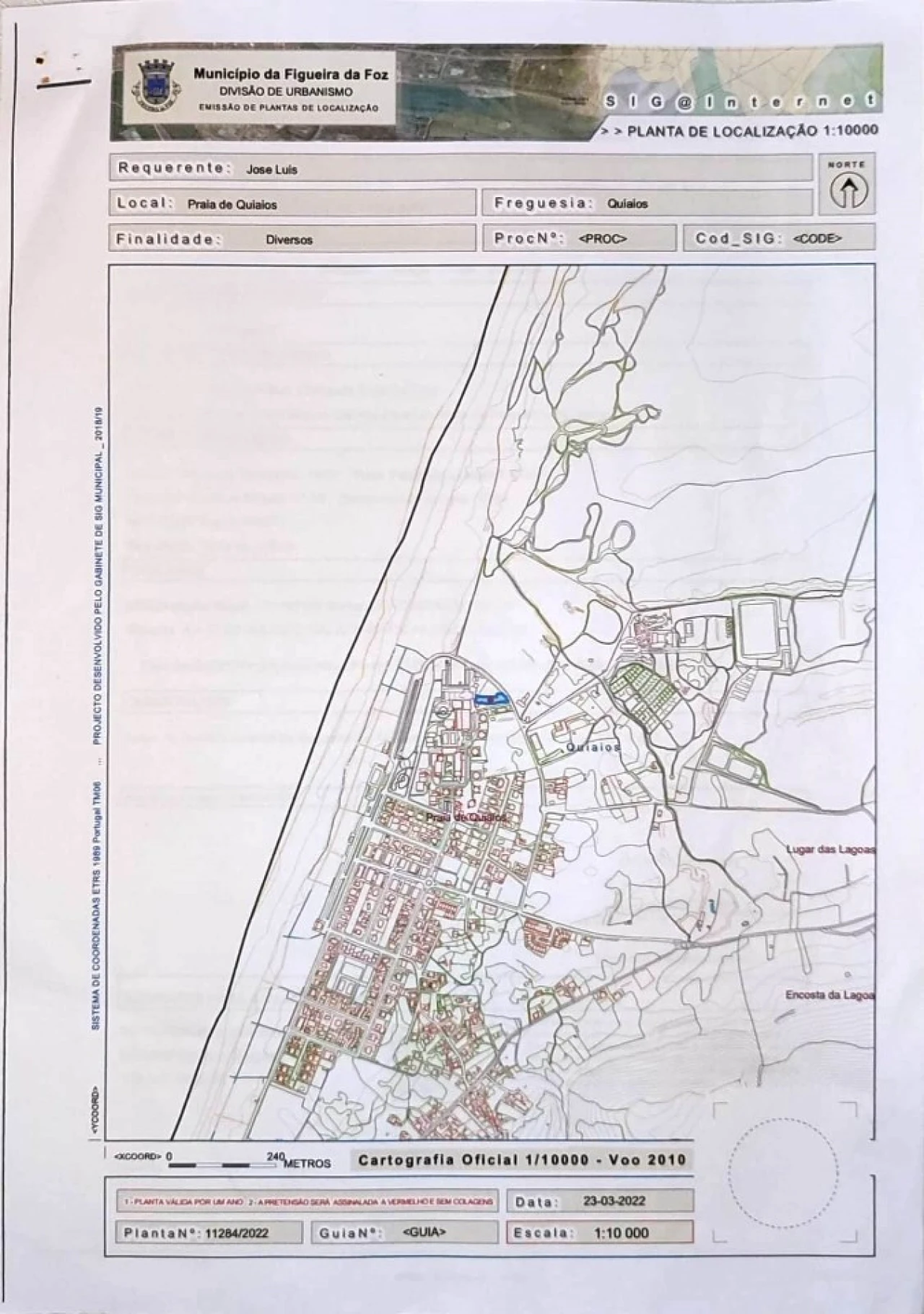Image resolution: width=924 pixels, height=1314 pixels.
Task: Select the Local field Praia de Quiaios
Action: [x=295, y=204]
